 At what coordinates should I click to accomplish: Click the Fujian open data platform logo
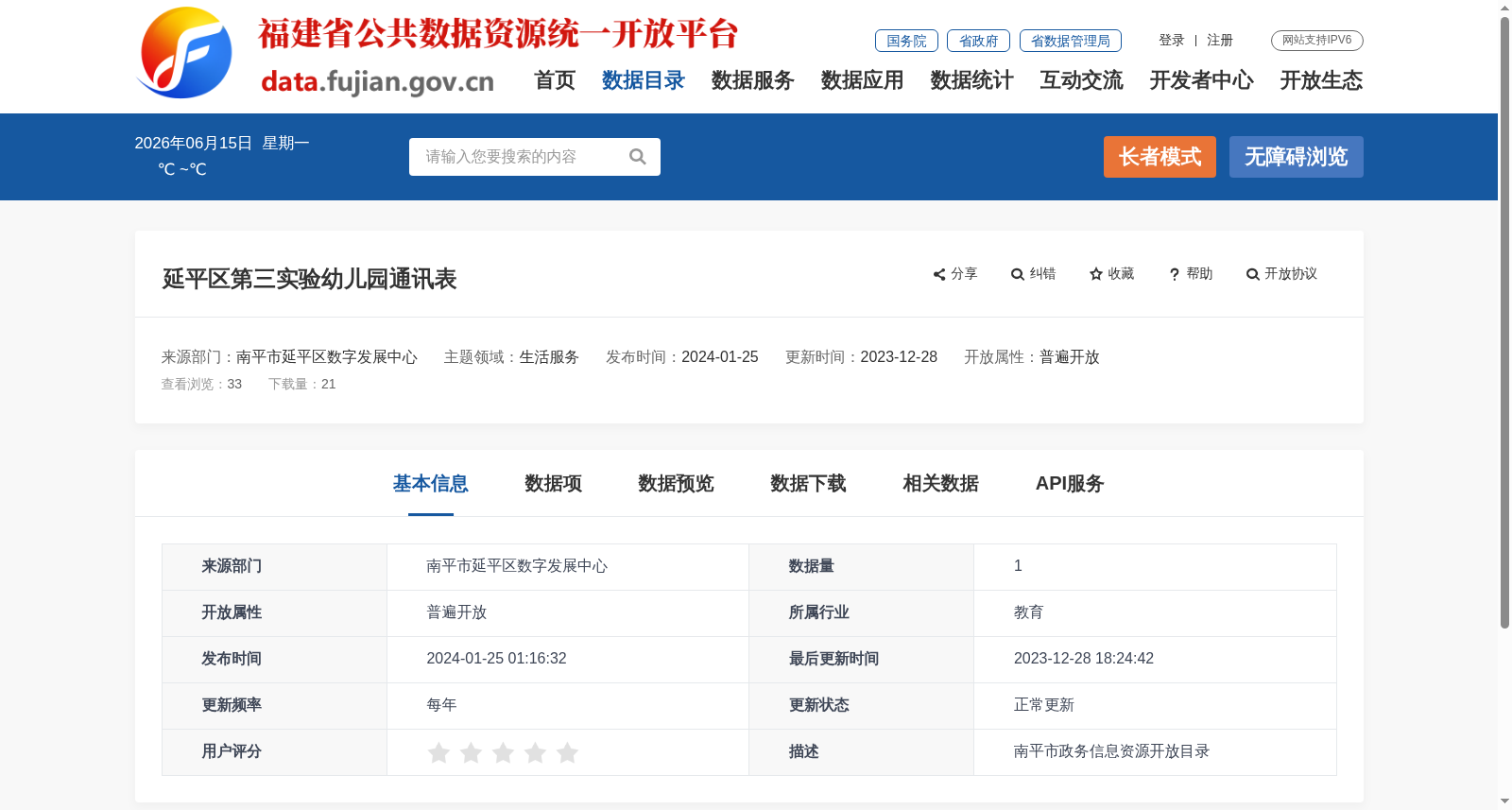(x=185, y=53)
